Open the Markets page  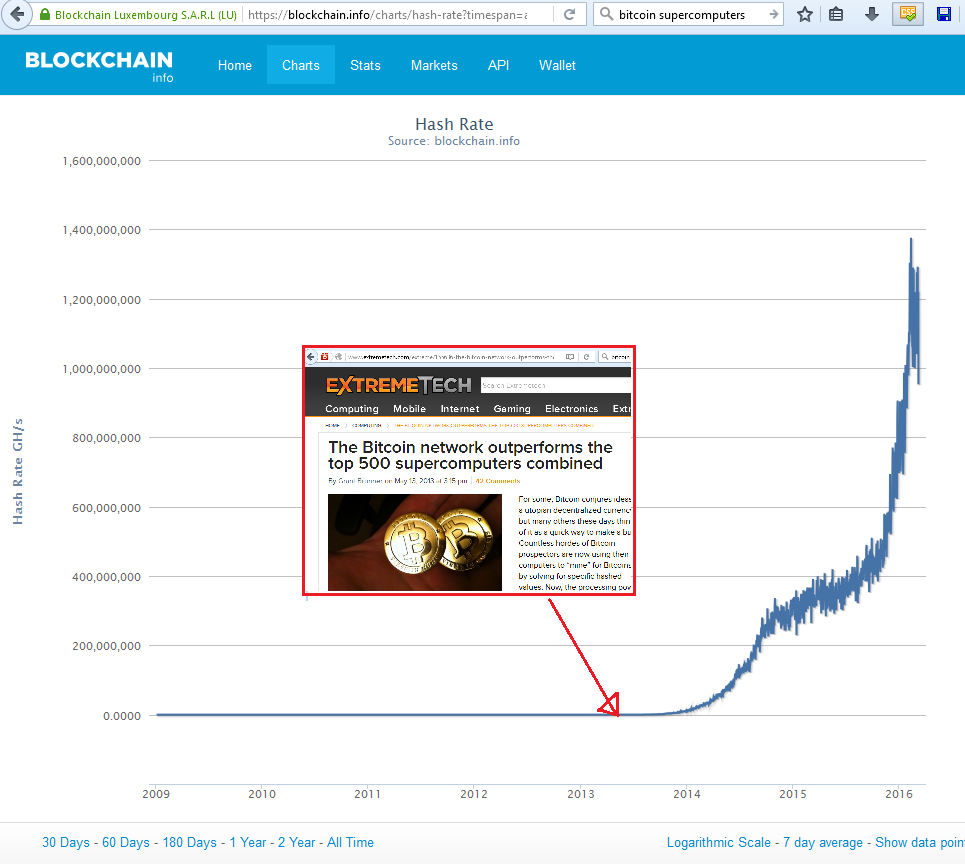click(434, 65)
